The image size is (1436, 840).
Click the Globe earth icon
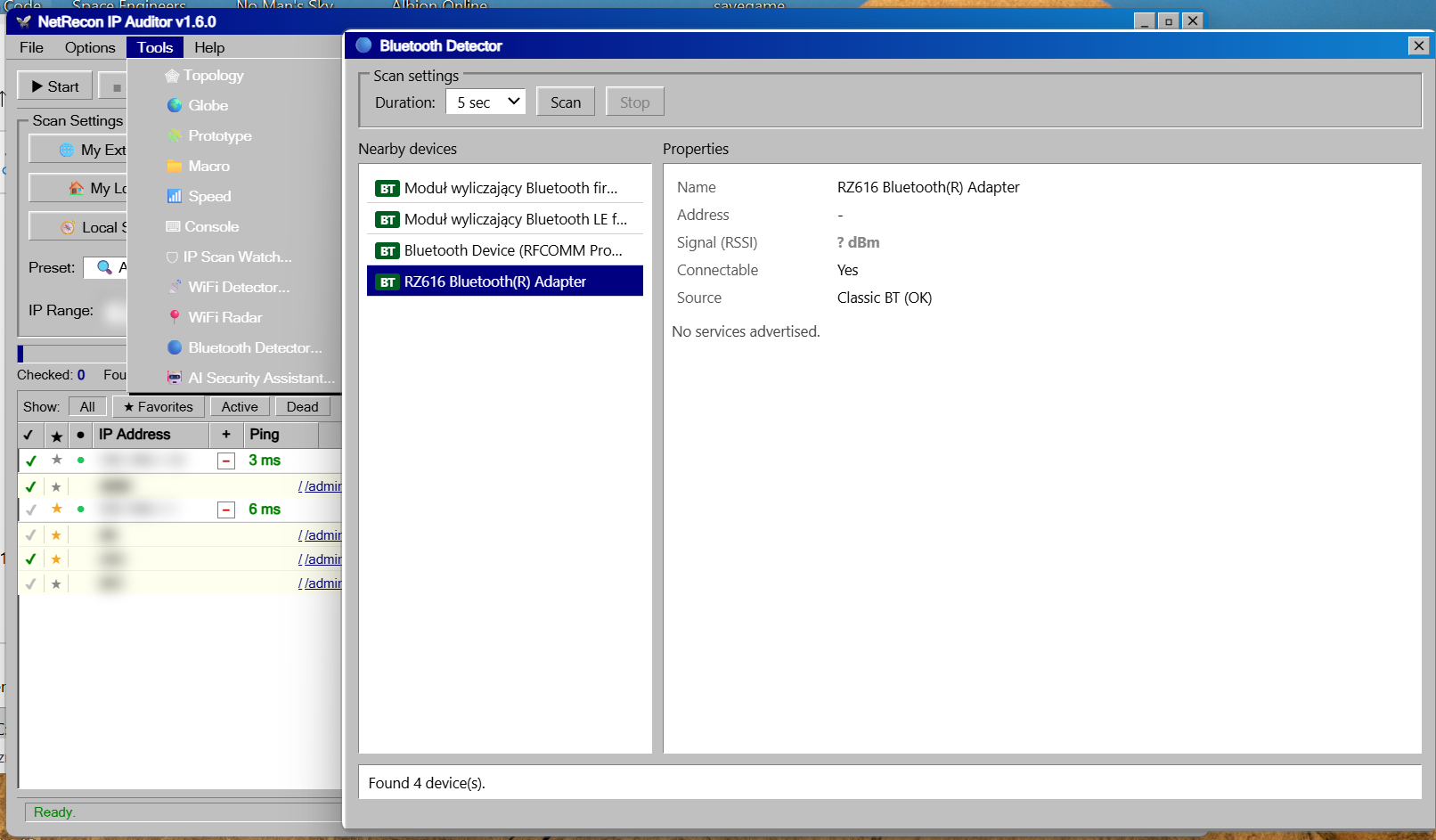click(x=175, y=105)
